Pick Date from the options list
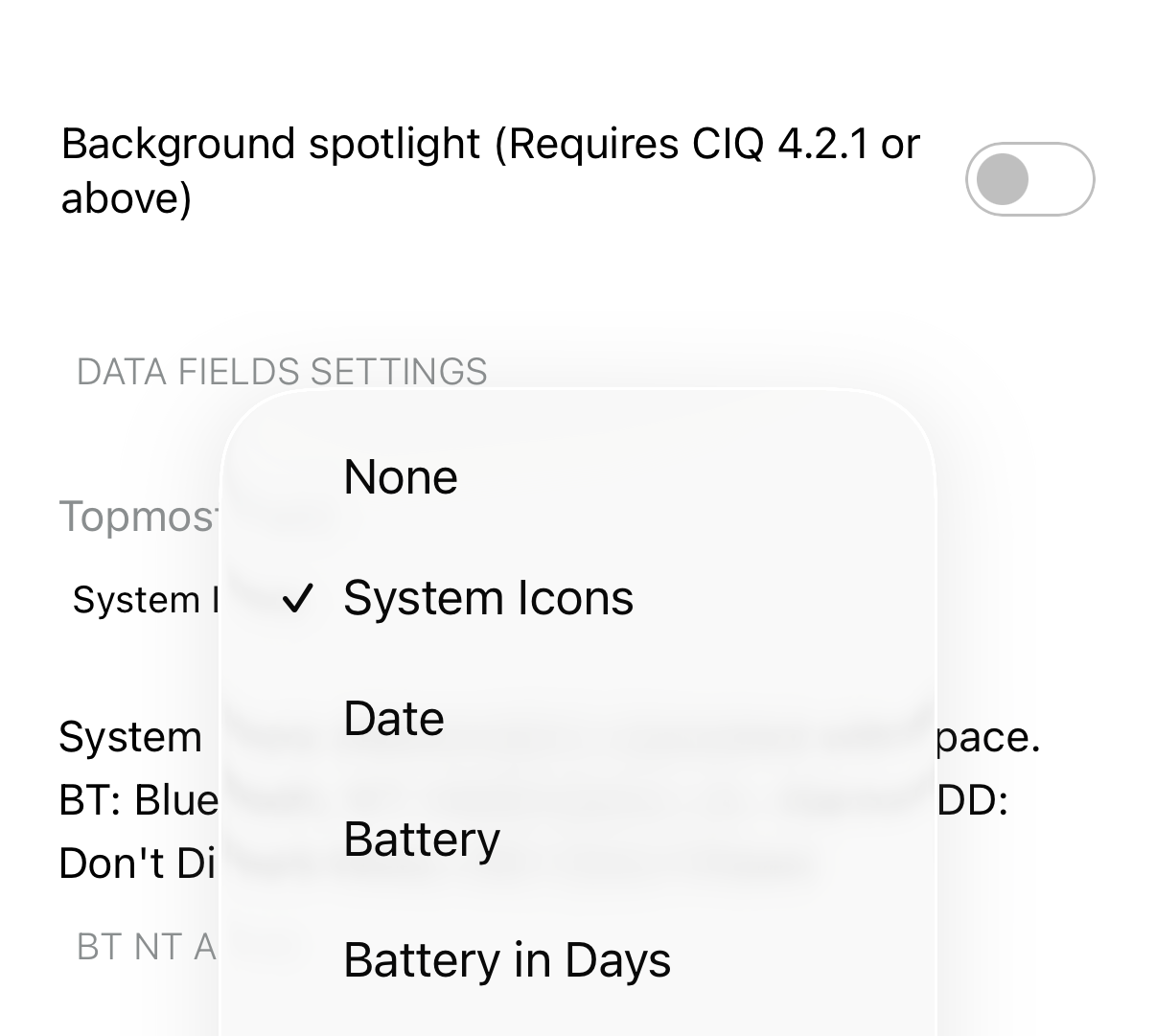 coord(394,719)
